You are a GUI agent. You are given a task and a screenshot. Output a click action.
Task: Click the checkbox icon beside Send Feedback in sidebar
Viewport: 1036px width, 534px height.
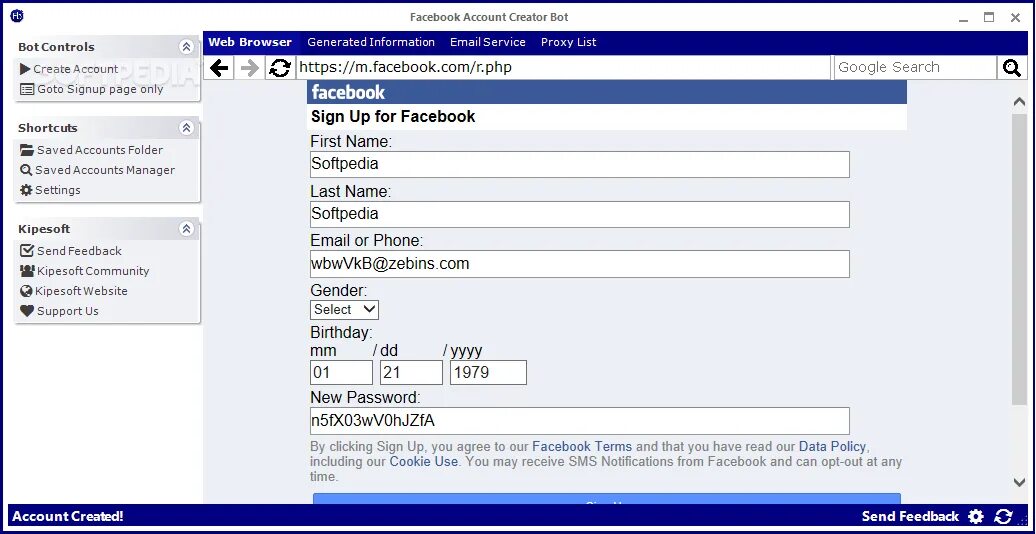26,250
